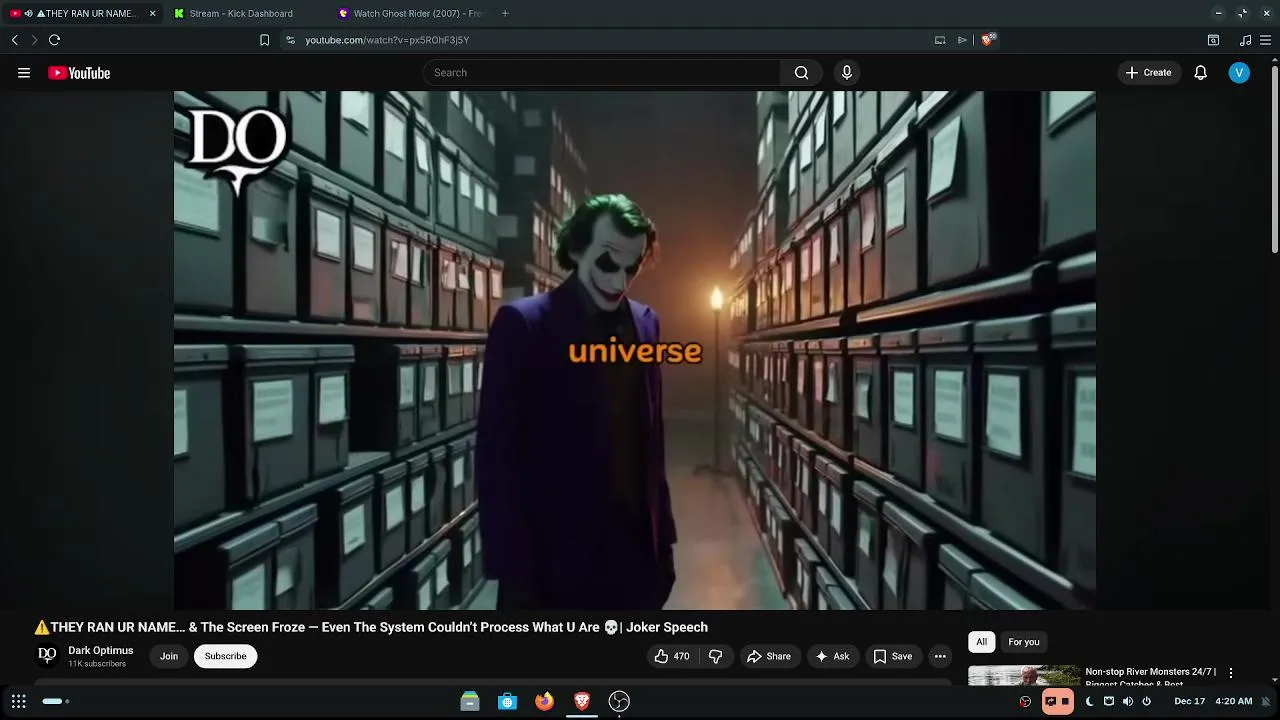
Task: Toggle night mode moon tray icon
Action: pyautogui.click(x=1090, y=701)
